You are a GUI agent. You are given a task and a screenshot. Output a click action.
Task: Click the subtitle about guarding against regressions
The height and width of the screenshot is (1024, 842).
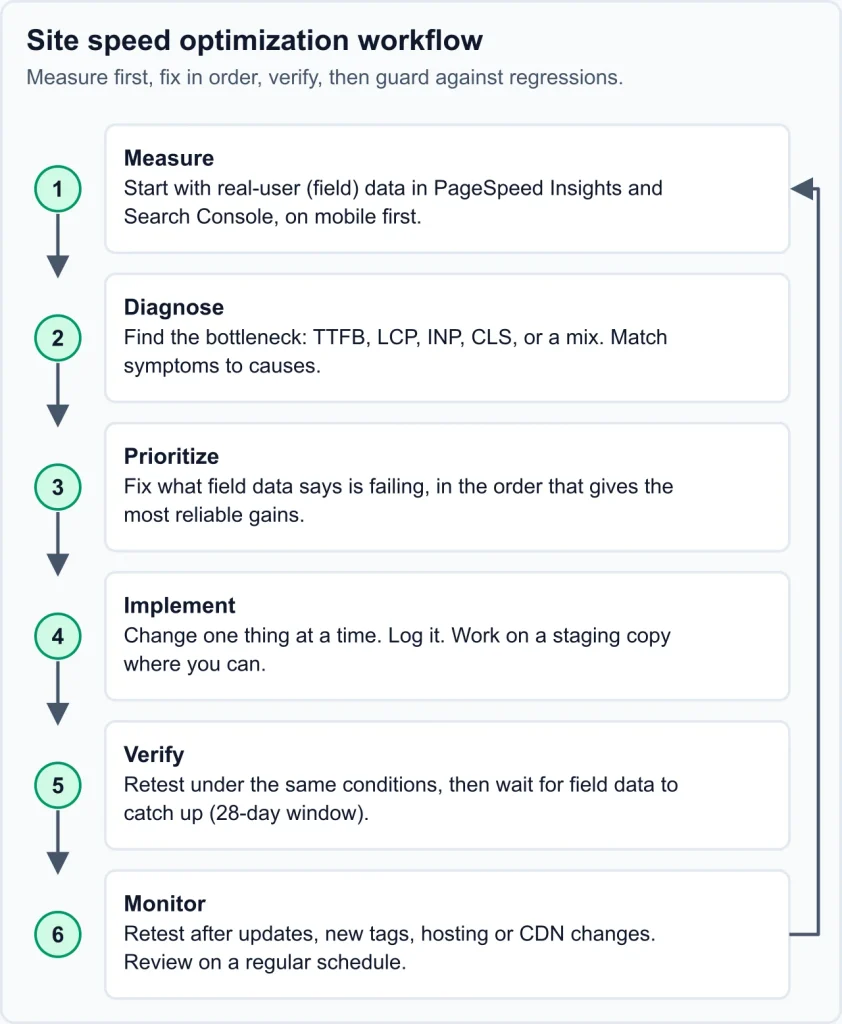point(325,77)
